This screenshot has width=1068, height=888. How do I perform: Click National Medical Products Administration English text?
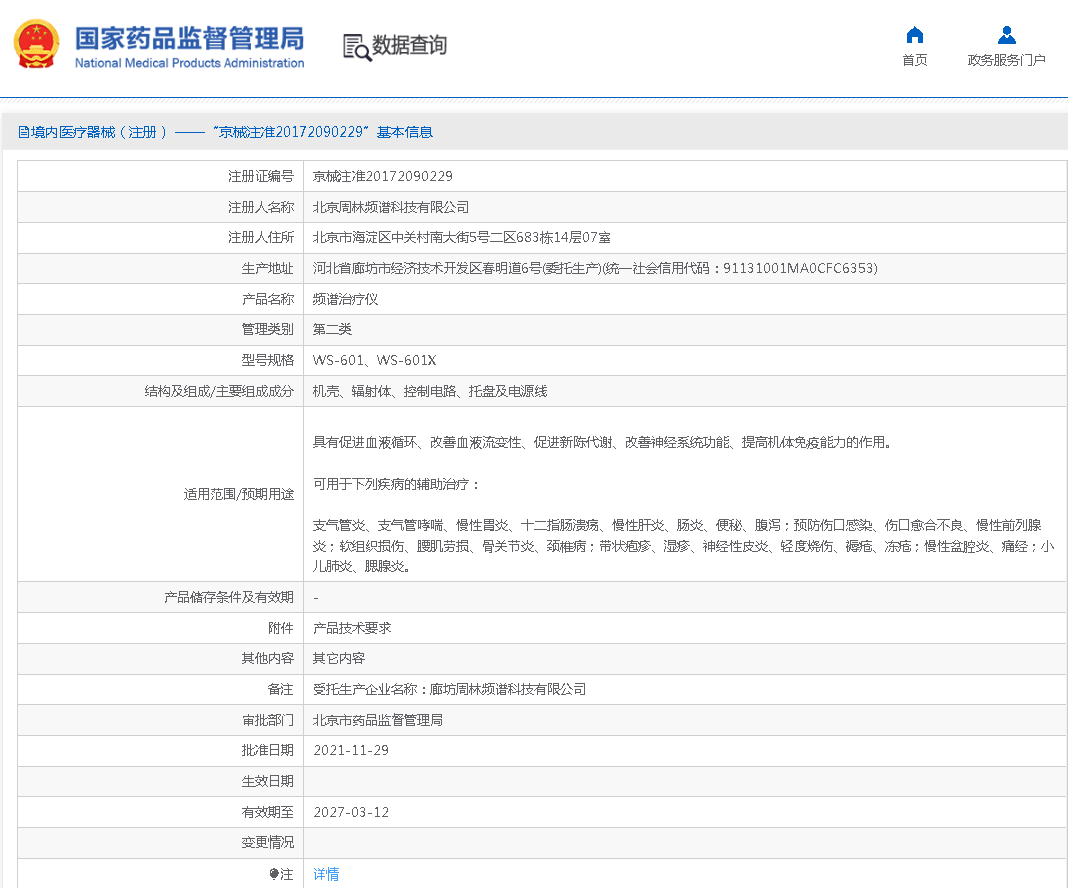190,63
